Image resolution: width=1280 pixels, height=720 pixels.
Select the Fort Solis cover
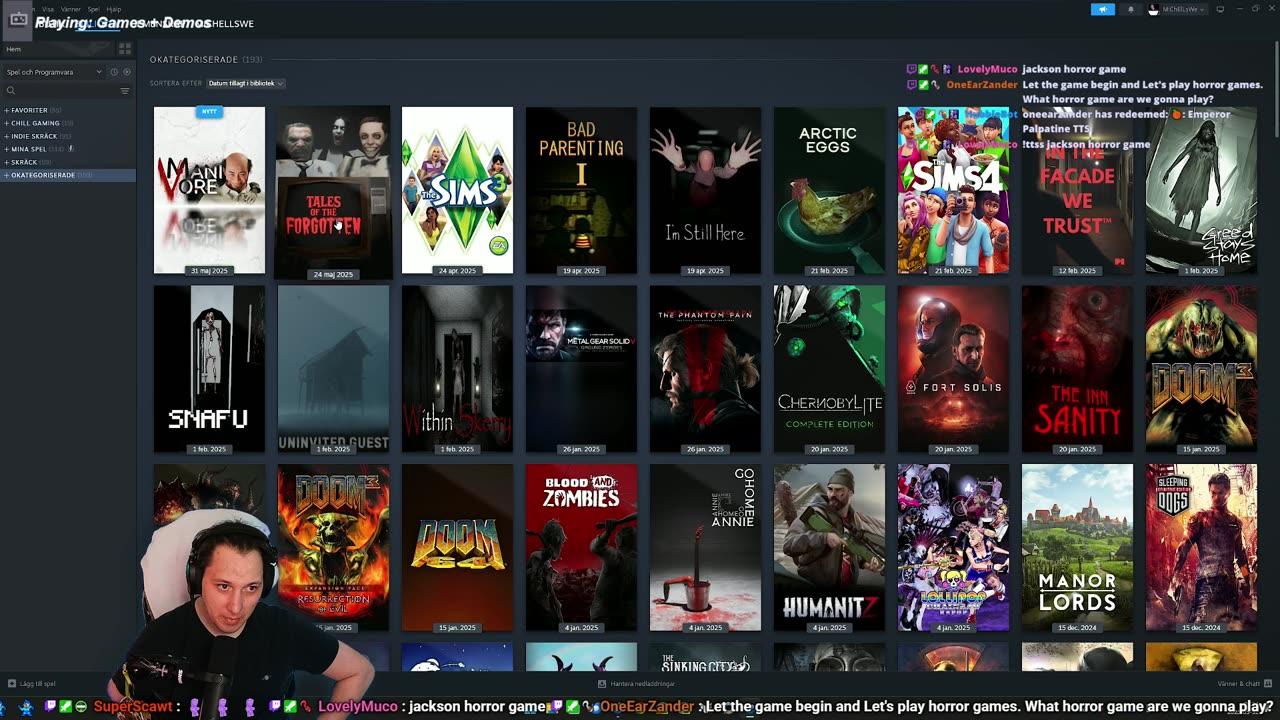tap(953, 369)
